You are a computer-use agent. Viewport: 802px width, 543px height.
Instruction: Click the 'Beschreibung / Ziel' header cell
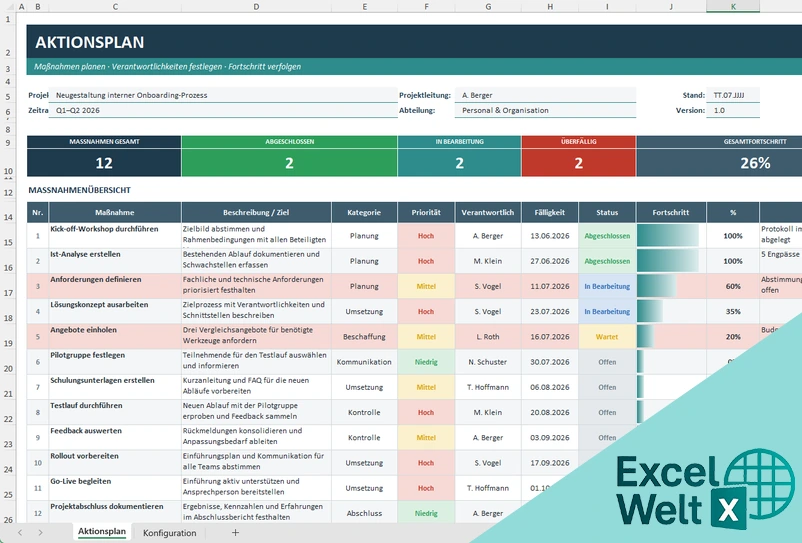(256, 212)
